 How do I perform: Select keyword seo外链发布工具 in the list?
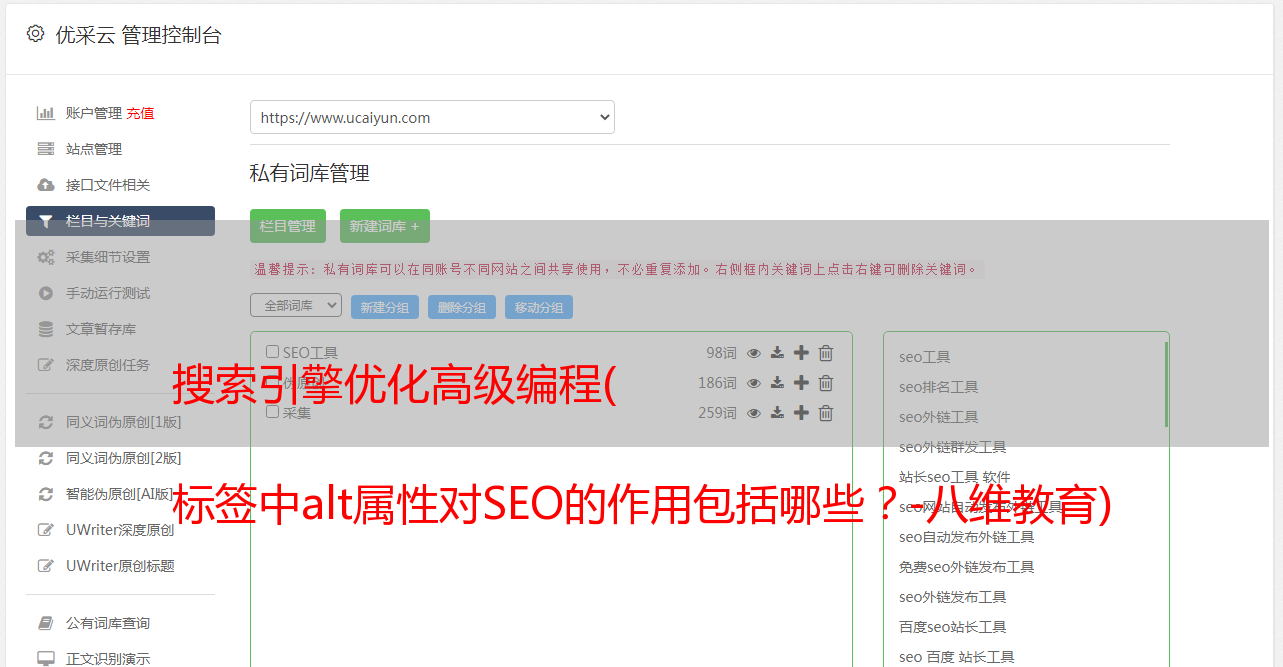pyautogui.click(x=952, y=597)
